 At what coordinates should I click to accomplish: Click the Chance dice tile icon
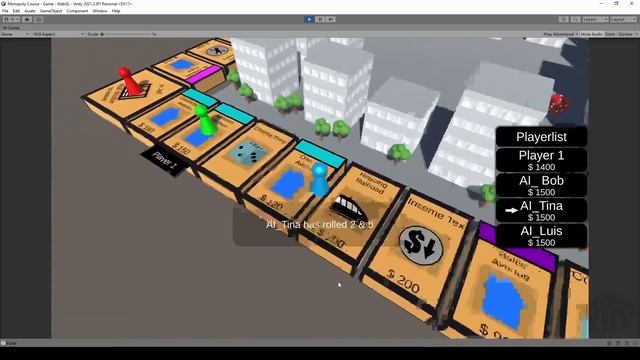pos(249,154)
